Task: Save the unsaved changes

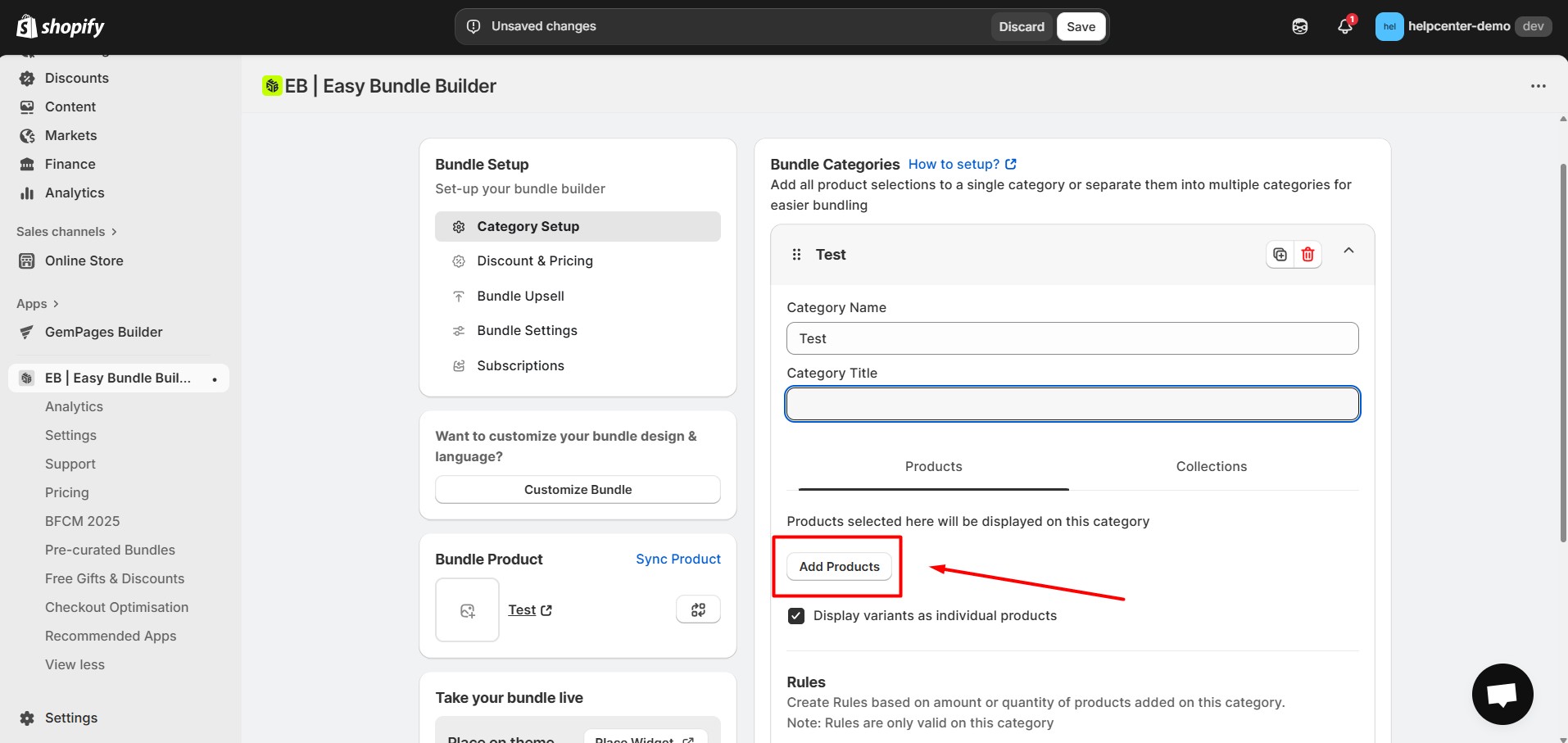Action: point(1081,26)
